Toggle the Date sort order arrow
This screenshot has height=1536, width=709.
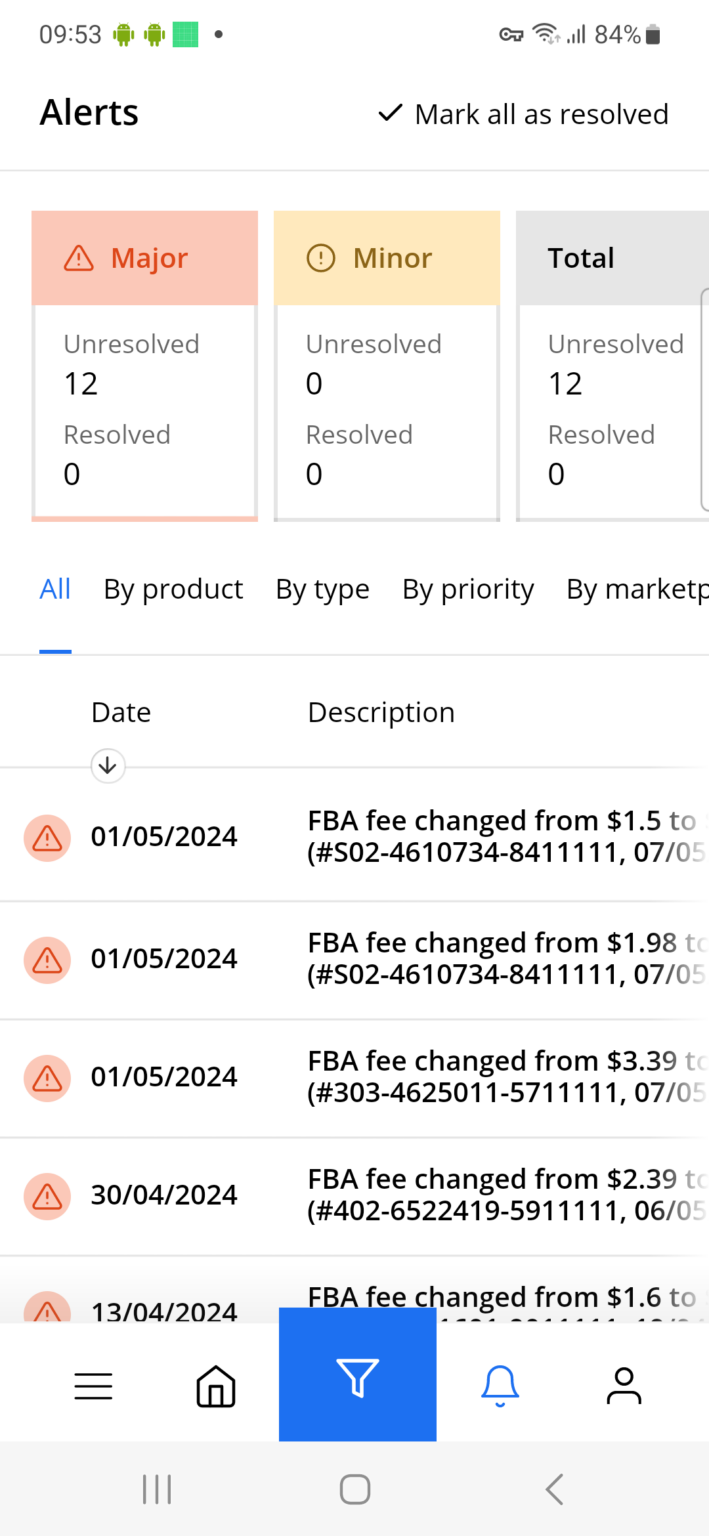coord(107,765)
